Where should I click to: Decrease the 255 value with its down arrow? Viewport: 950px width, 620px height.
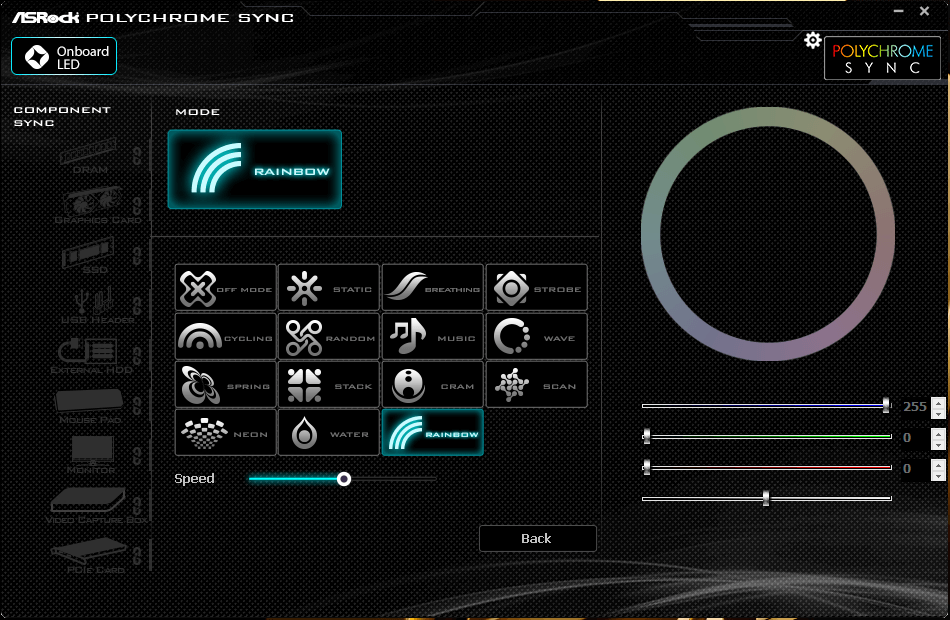coord(938,413)
